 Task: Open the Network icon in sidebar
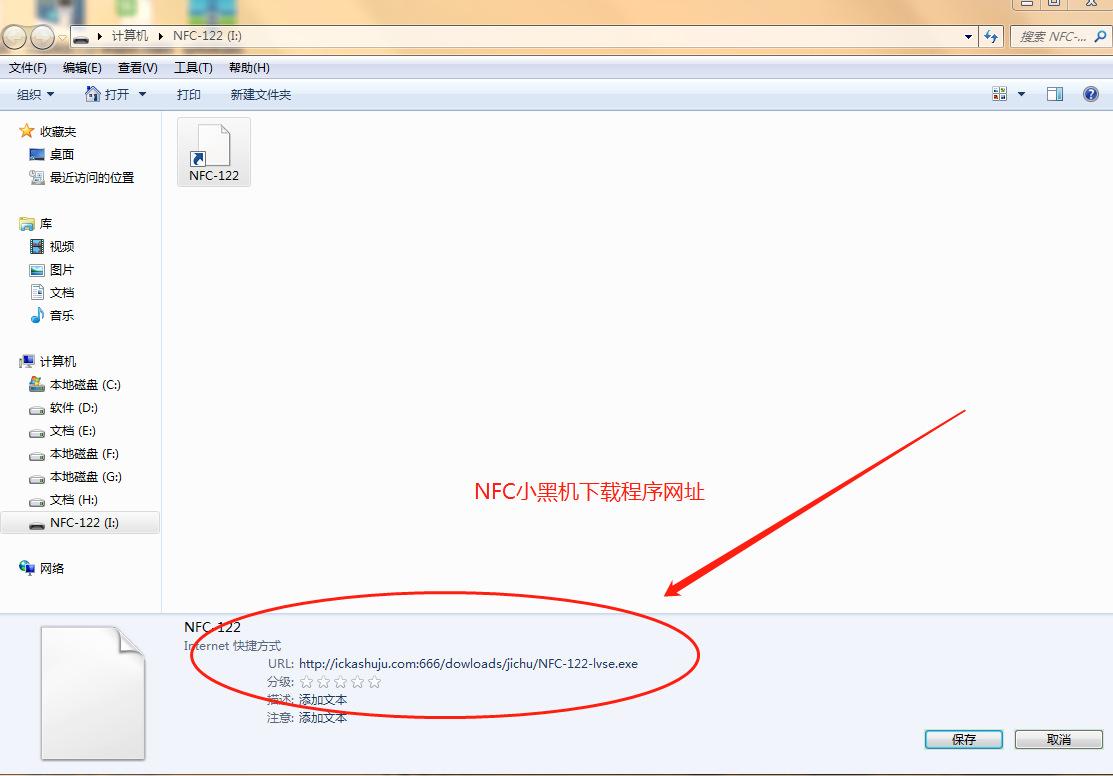pos(27,568)
